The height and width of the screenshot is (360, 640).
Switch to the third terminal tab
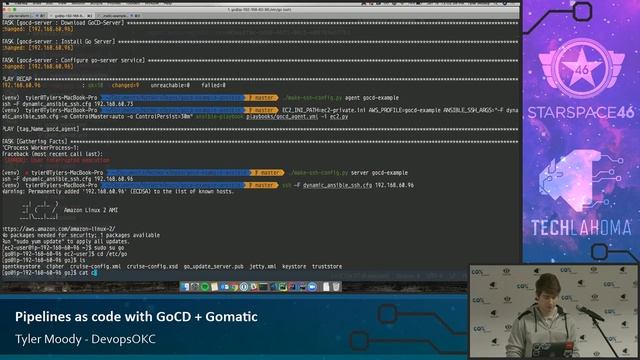coord(118,16)
